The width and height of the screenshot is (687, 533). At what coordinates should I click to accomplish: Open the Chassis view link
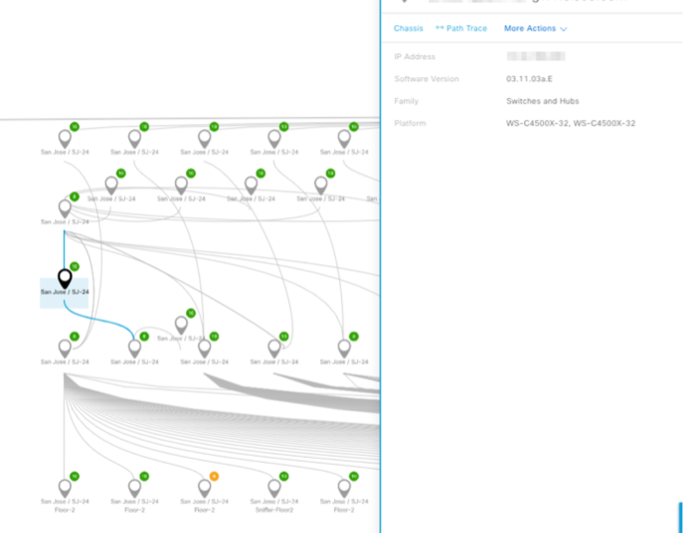[408, 28]
